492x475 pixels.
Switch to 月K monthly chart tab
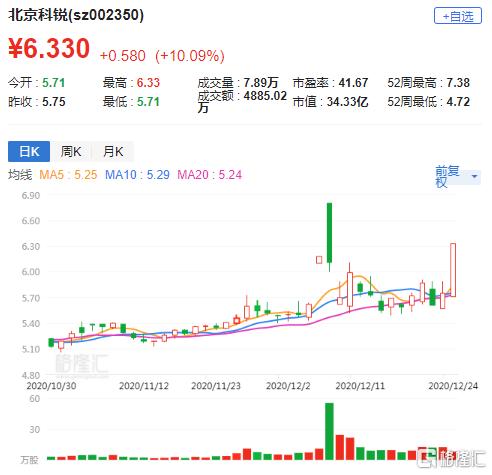coord(113,151)
